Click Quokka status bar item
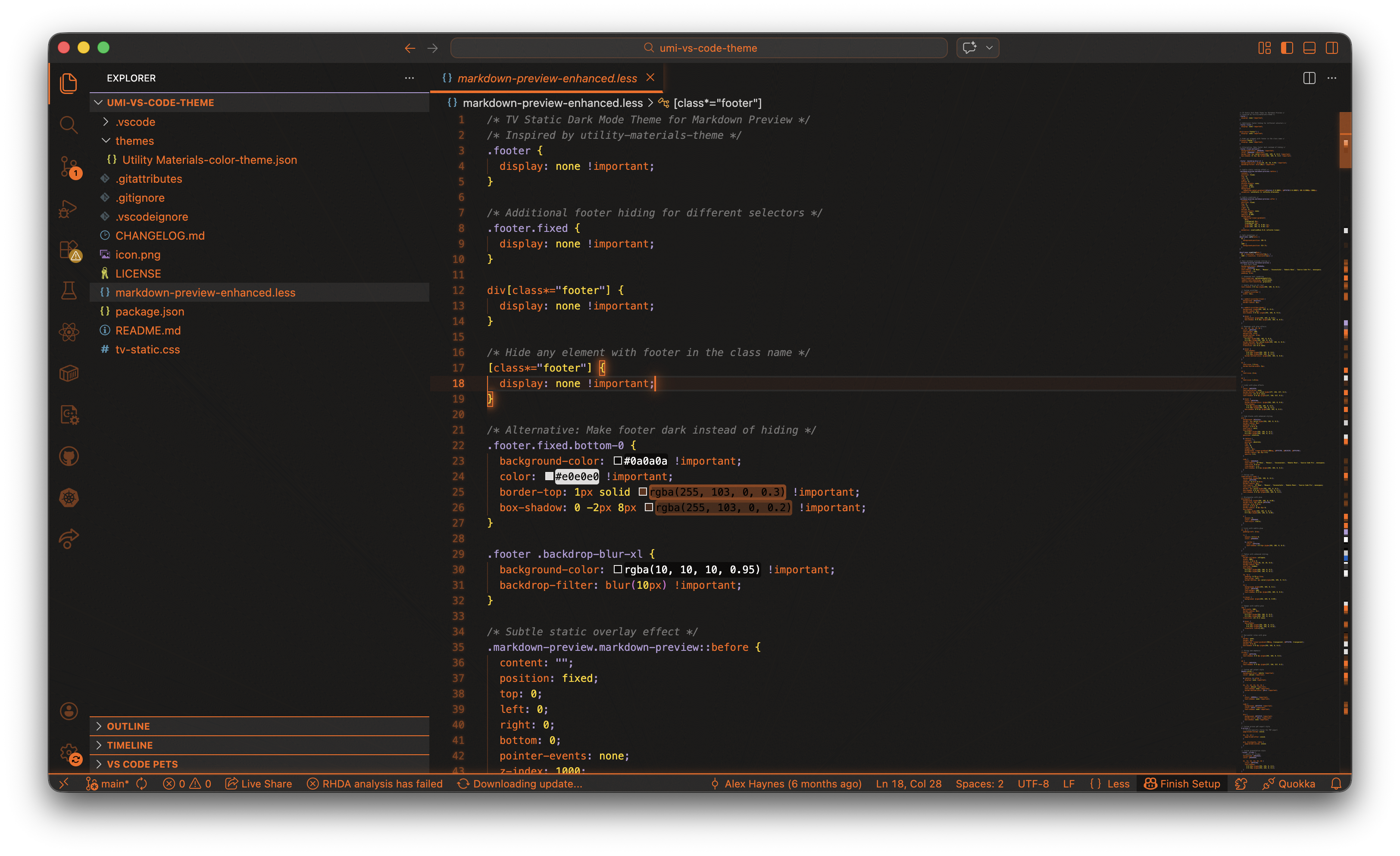The width and height of the screenshot is (1400, 856). 1288,783
